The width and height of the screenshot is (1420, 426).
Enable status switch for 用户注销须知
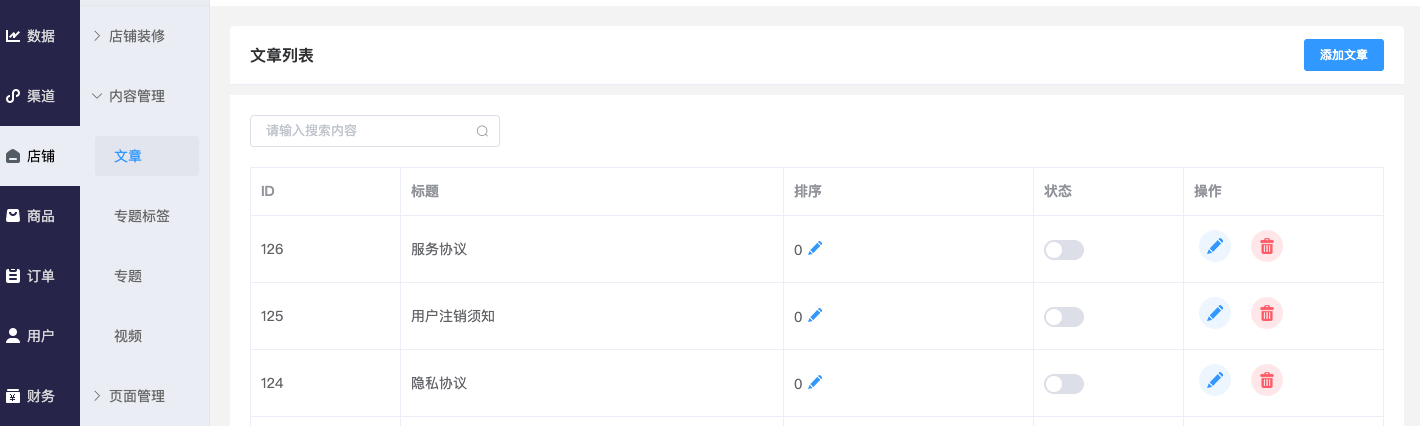click(x=1064, y=317)
